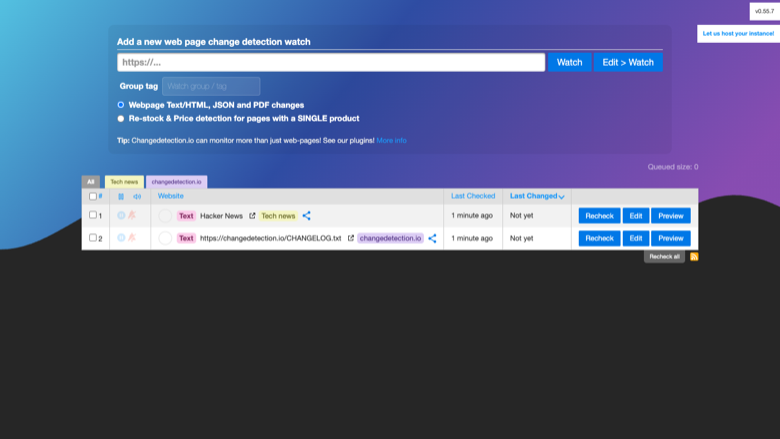This screenshot has width=780, height=439.
Task: Mute notifications for the CHANGELOG.txt watch
Action: (x=132, y=238)
